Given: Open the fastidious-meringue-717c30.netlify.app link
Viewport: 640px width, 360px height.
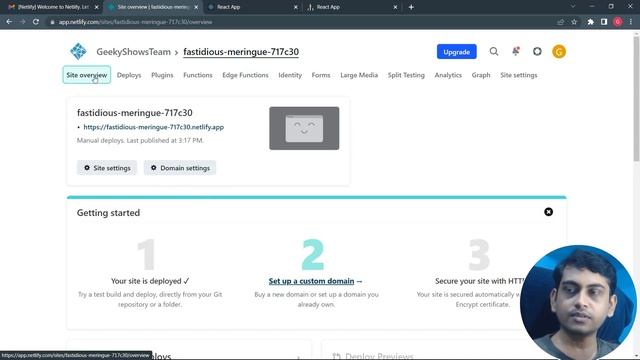Looking at the screenshot, I should coord(153,127).
